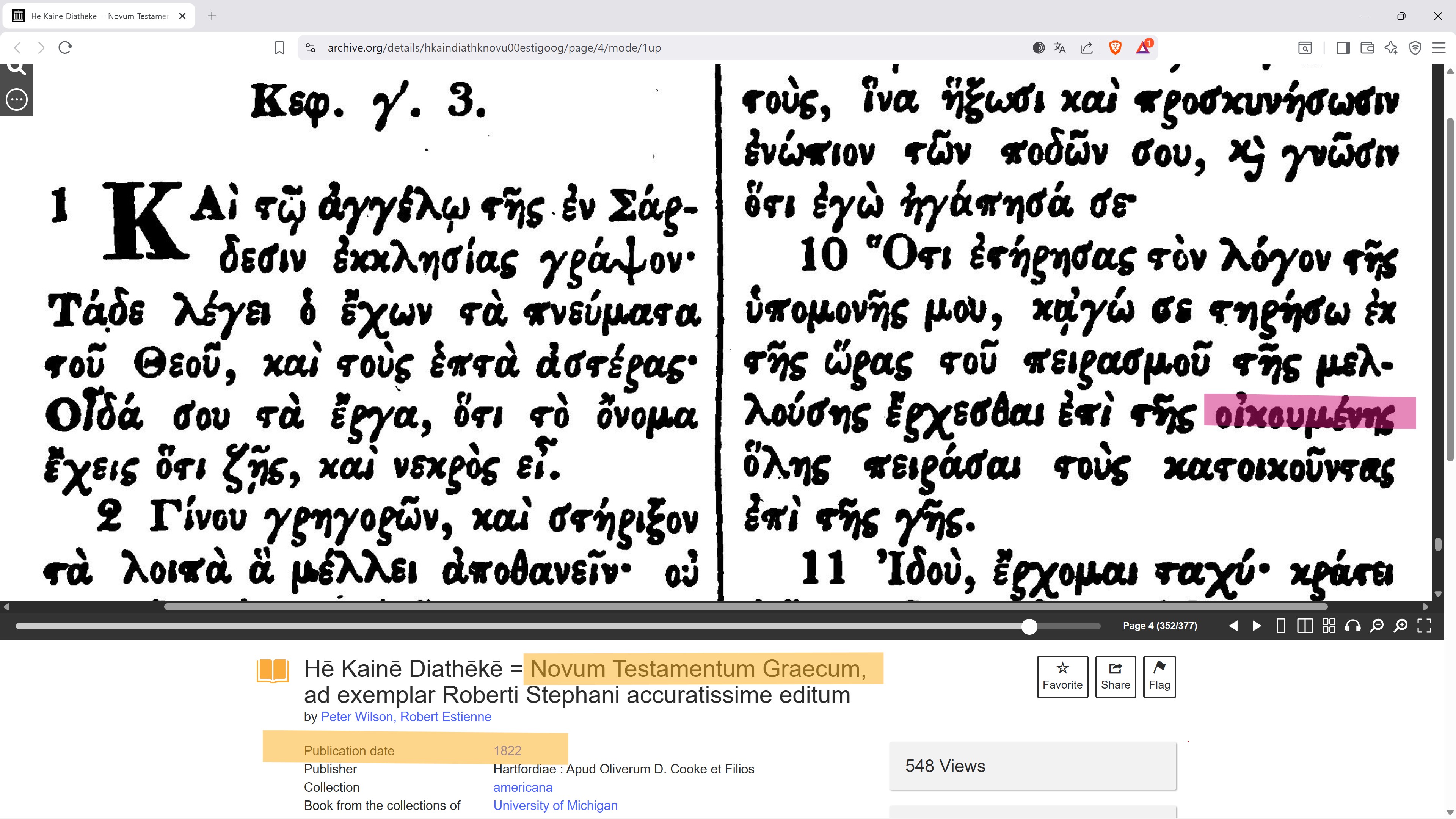Screen dimensions: 1456x819
Task: Switch to thumbnail grid view
Action: coord(1329,626)
